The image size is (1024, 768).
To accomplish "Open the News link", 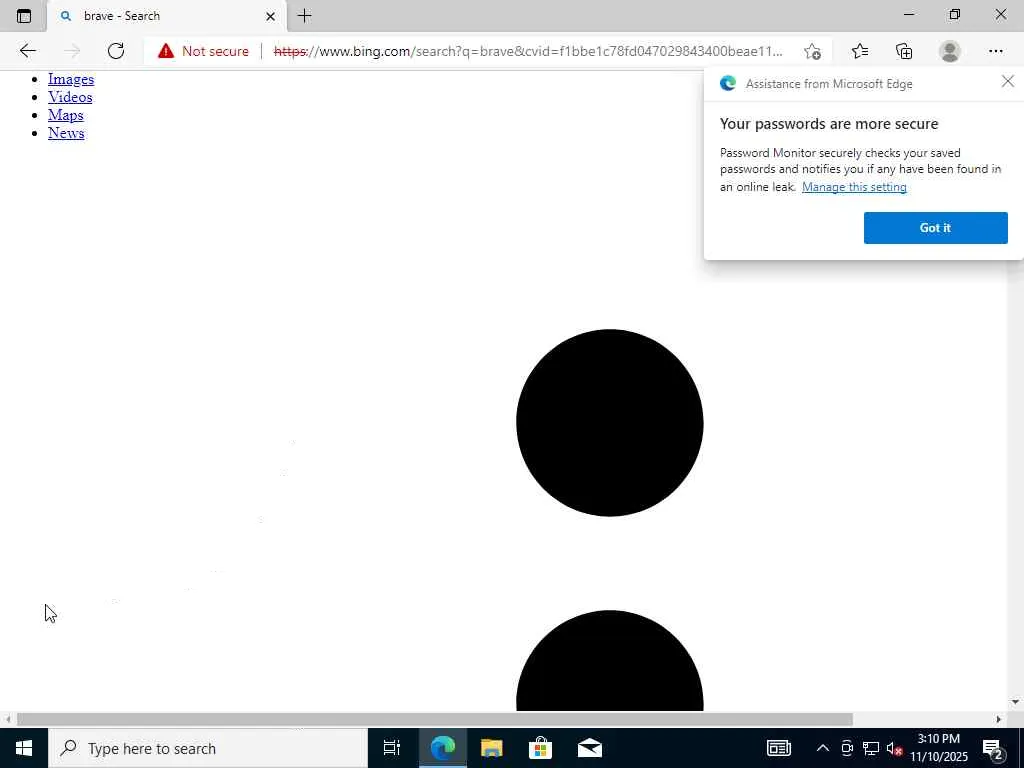I will [x=66, y=133].
